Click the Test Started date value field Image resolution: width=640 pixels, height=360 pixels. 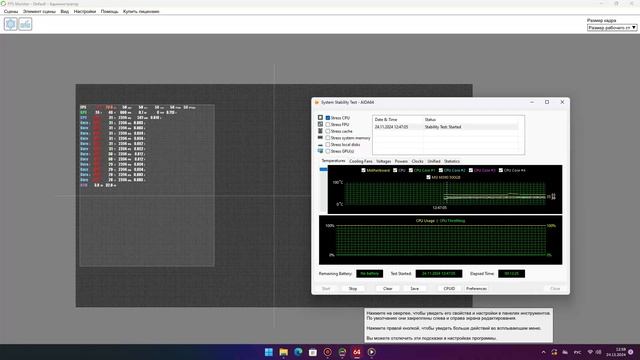439,273
